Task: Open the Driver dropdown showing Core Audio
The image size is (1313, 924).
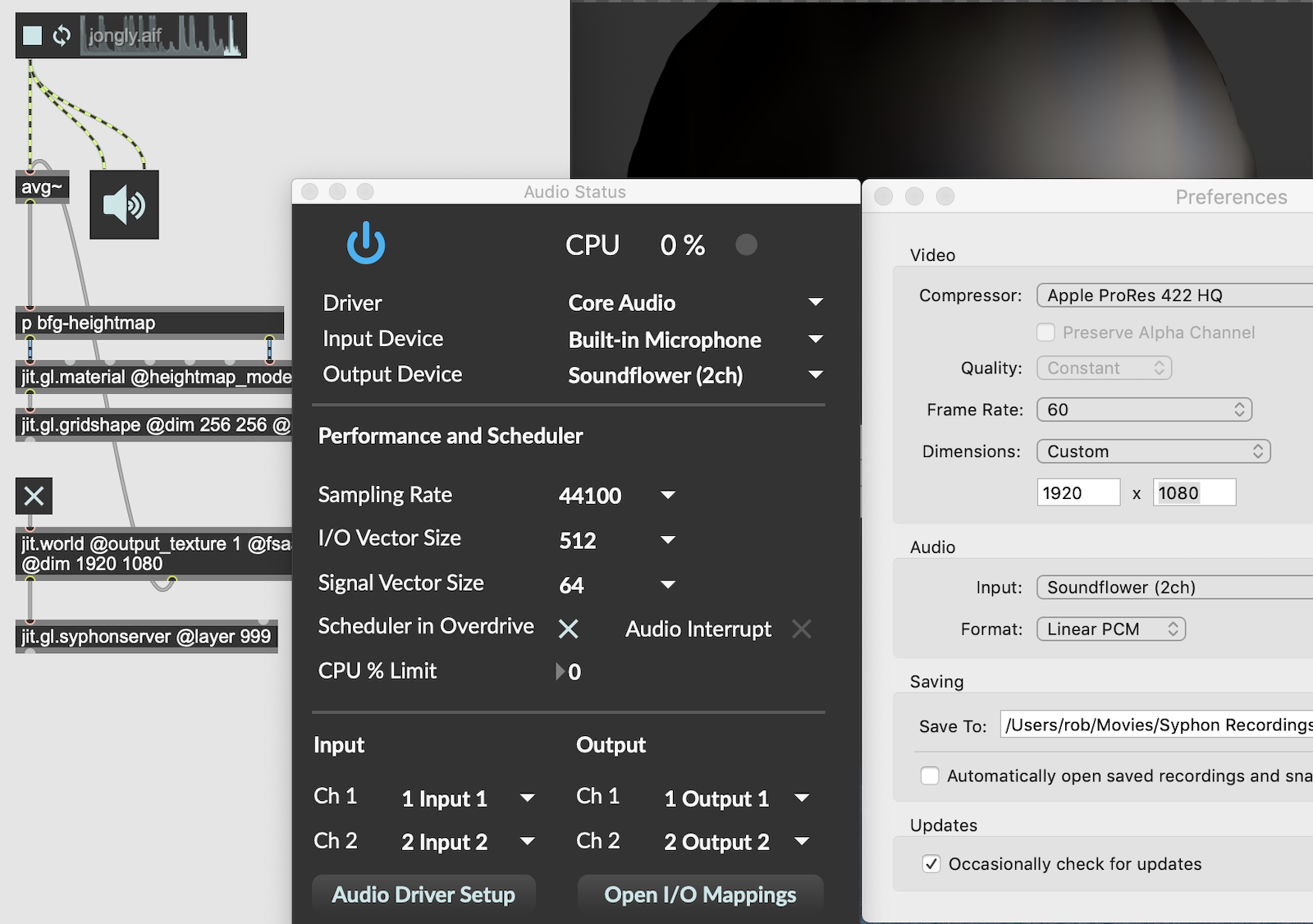Action: (696, 303)
